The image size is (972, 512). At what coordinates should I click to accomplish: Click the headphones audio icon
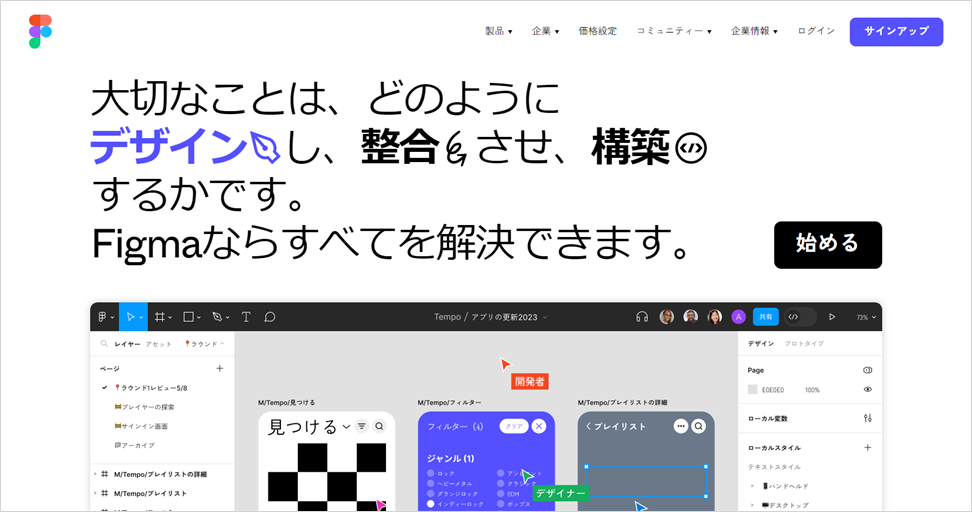pos(642,317)
